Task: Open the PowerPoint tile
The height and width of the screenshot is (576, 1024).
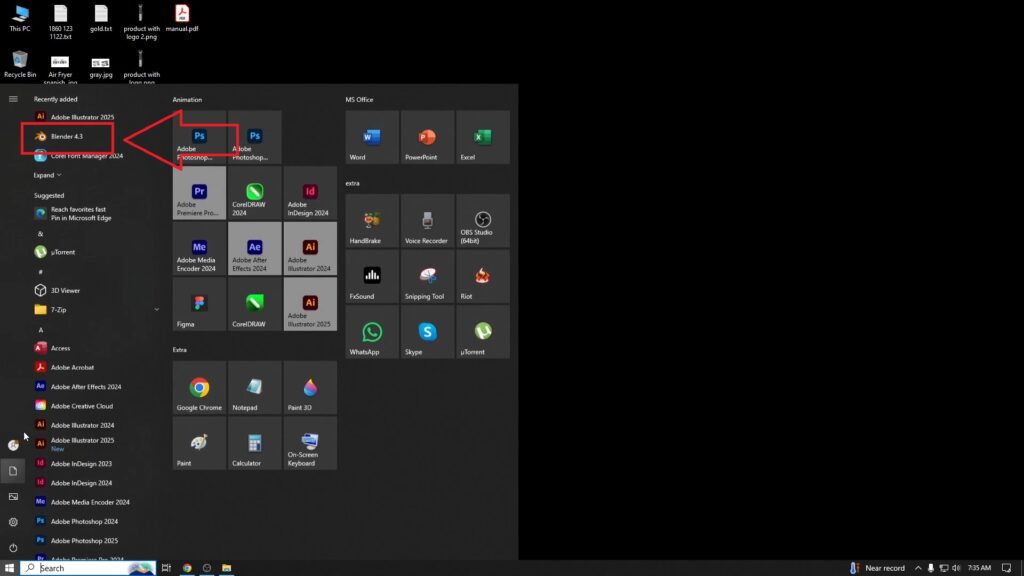Action: (428, 137)
